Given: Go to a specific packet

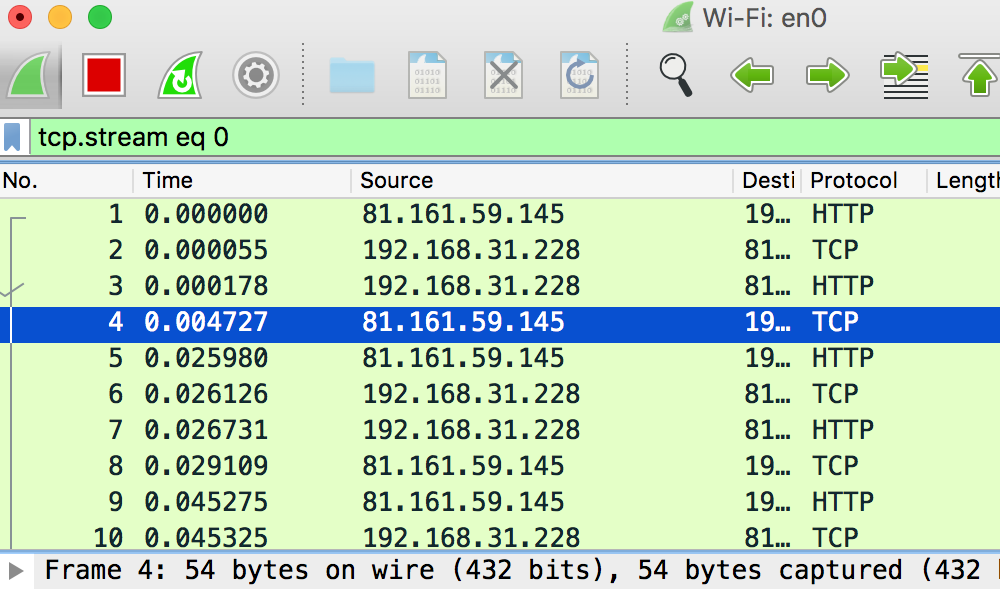Looking at the screenshot, I should tap(905, 76).
